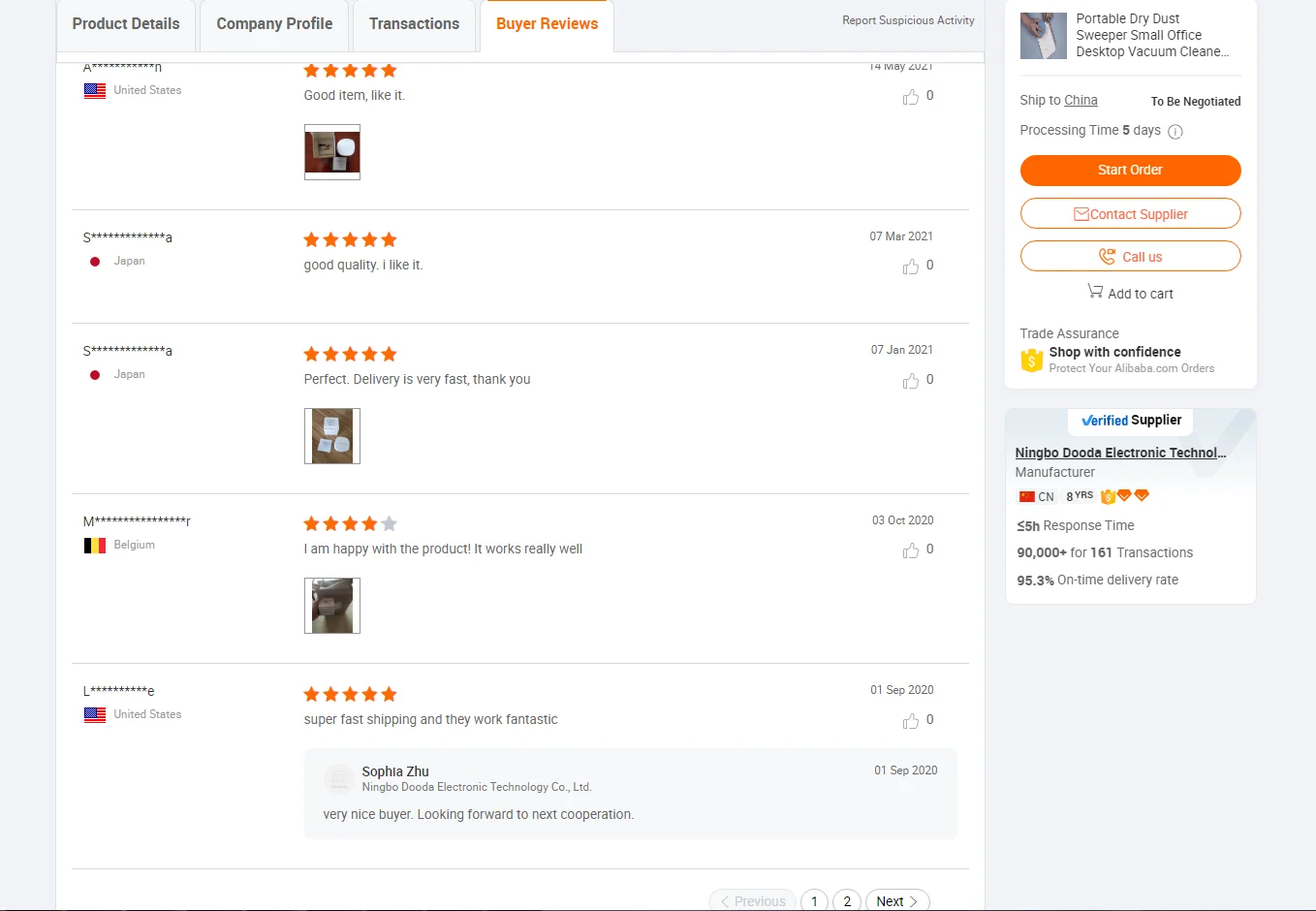Screen dimensions: 1316x911
Task: Open the Belgium review photo
Action: [x=332, y=606]
